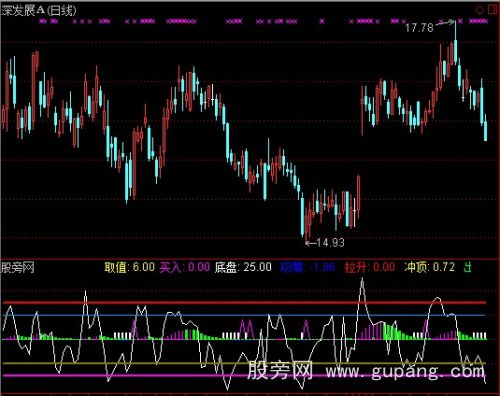Image resolution: width=500 pixels, height=396 pixels.
Task: Click the thick magenta horizontal indicator line
Action: coord(244,376)
